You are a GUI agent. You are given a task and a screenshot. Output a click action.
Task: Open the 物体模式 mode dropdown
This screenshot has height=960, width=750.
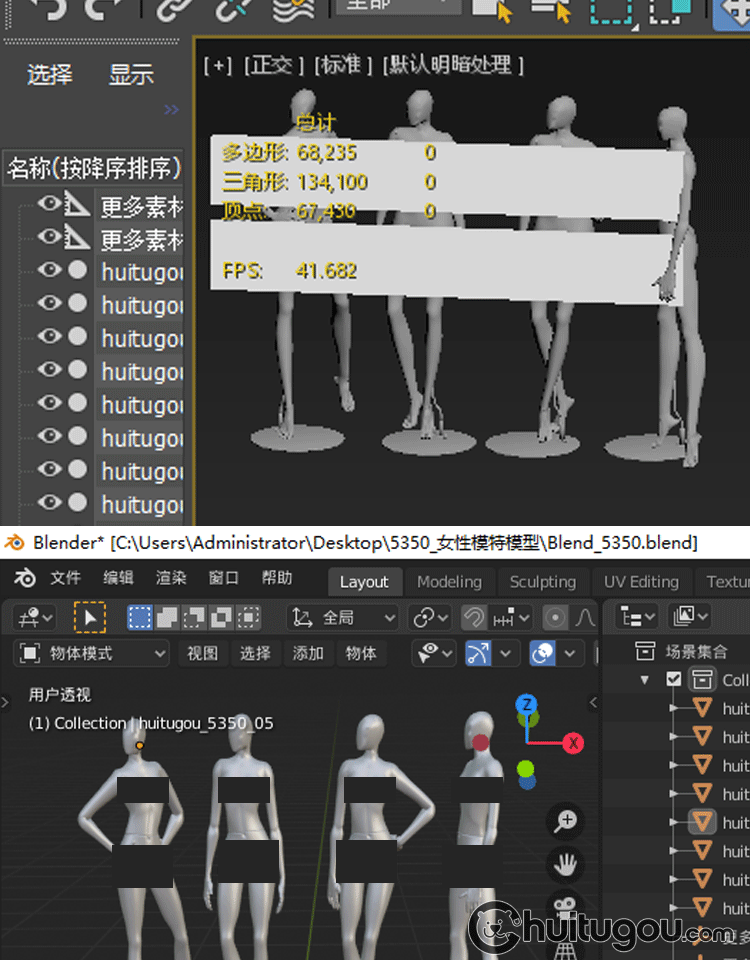(x=93, y=654)
